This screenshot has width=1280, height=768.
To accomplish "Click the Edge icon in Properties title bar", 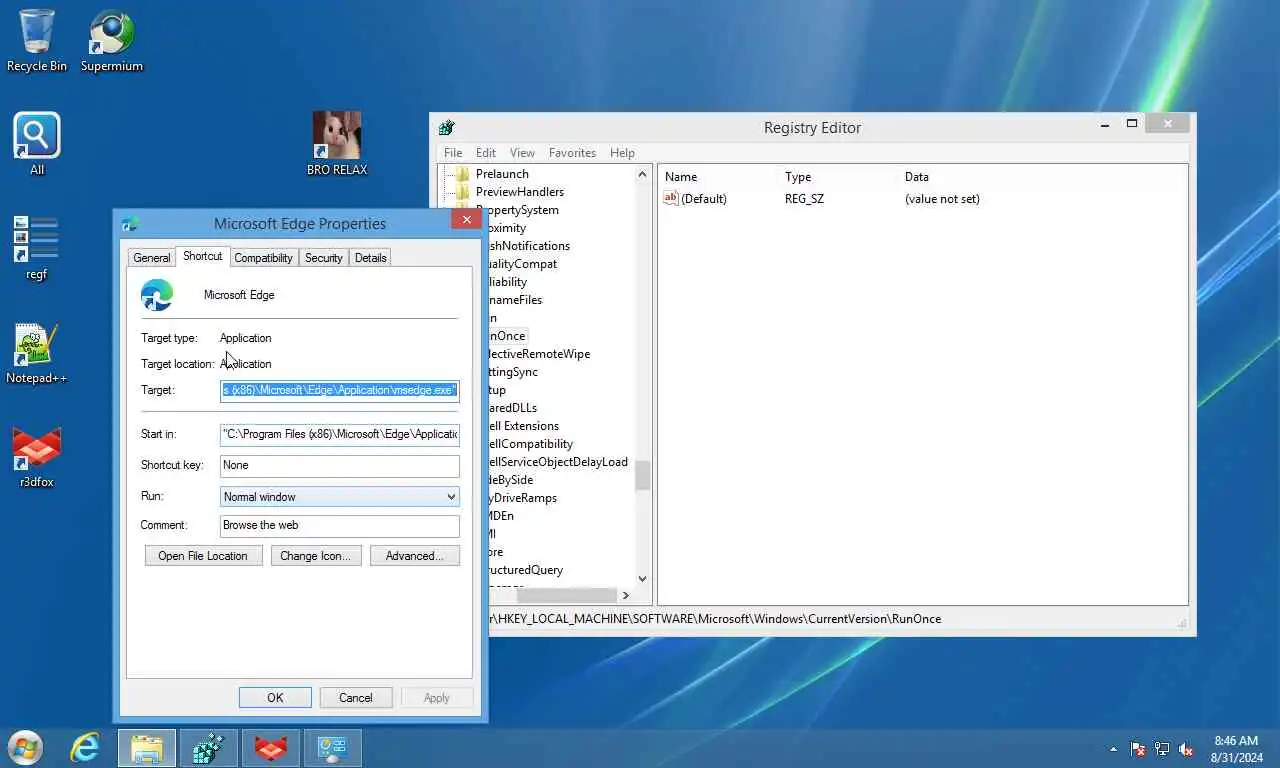I will tap(129, 224).
